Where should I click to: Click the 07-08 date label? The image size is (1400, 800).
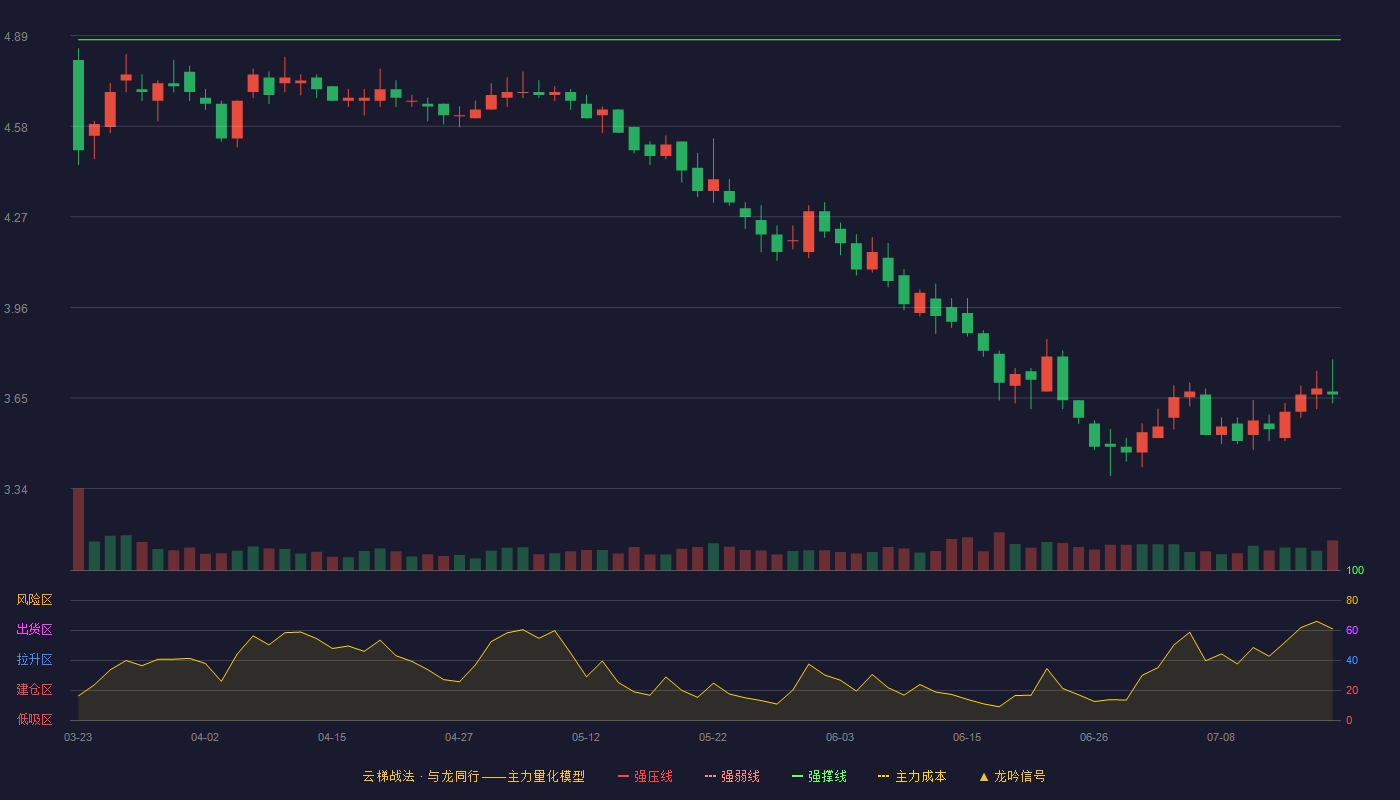pyautogui.click(x=1221, y=737)
